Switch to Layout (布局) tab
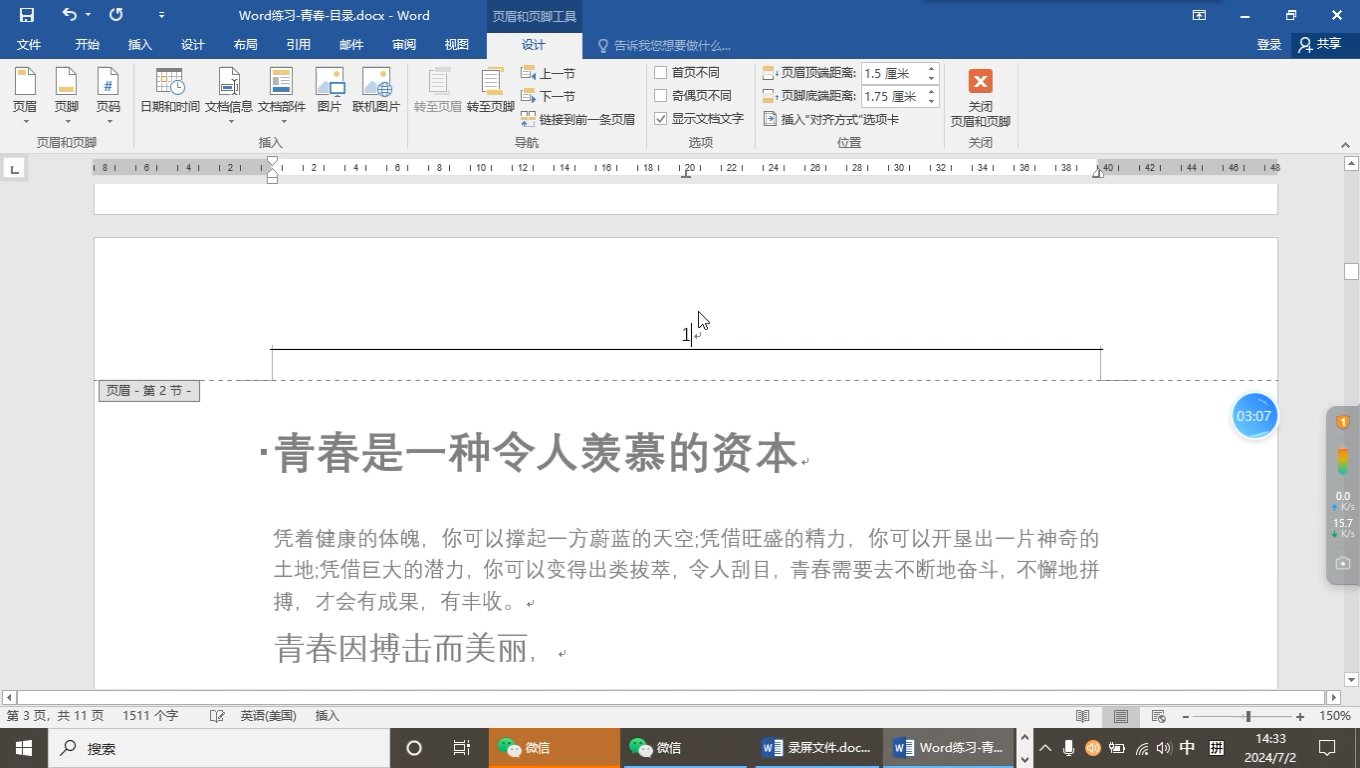This screenshot has height=768, width=1360. click(x=245, y=45)
